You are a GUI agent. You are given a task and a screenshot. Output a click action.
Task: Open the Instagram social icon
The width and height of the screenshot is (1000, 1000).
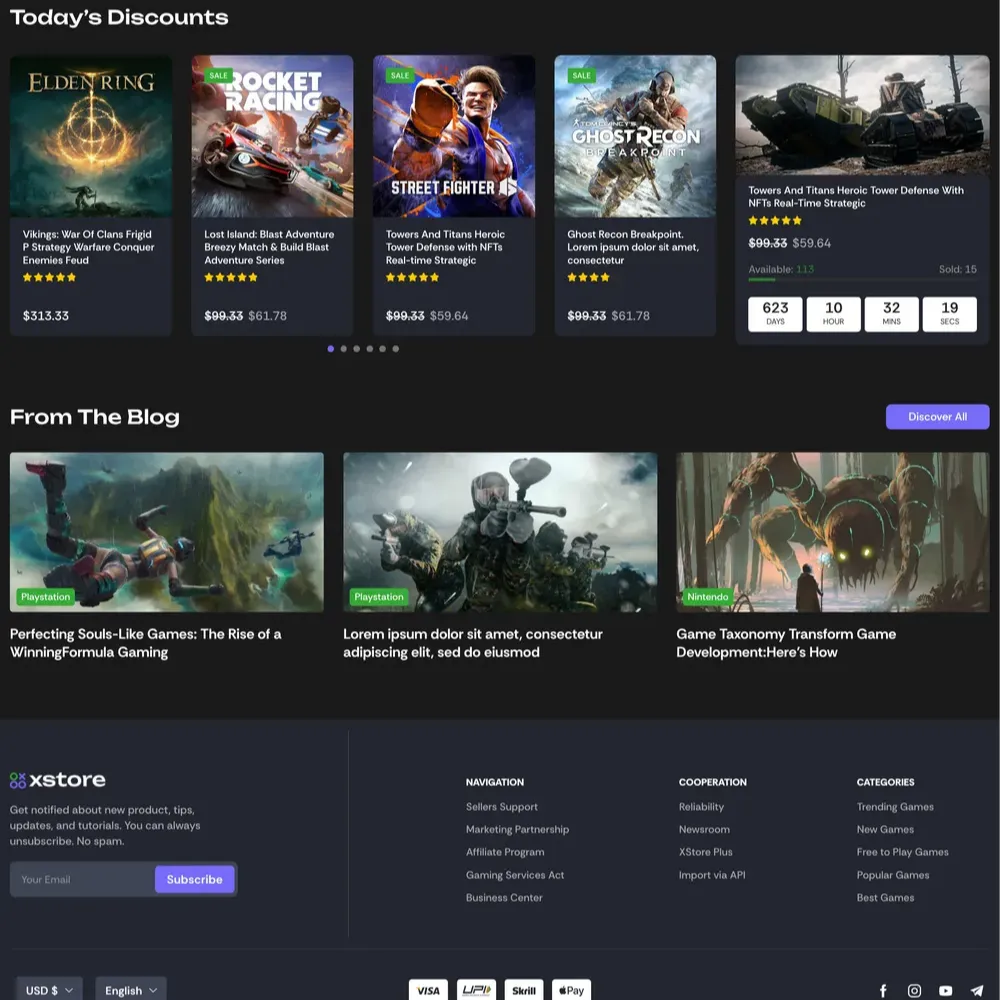point(914,990)
